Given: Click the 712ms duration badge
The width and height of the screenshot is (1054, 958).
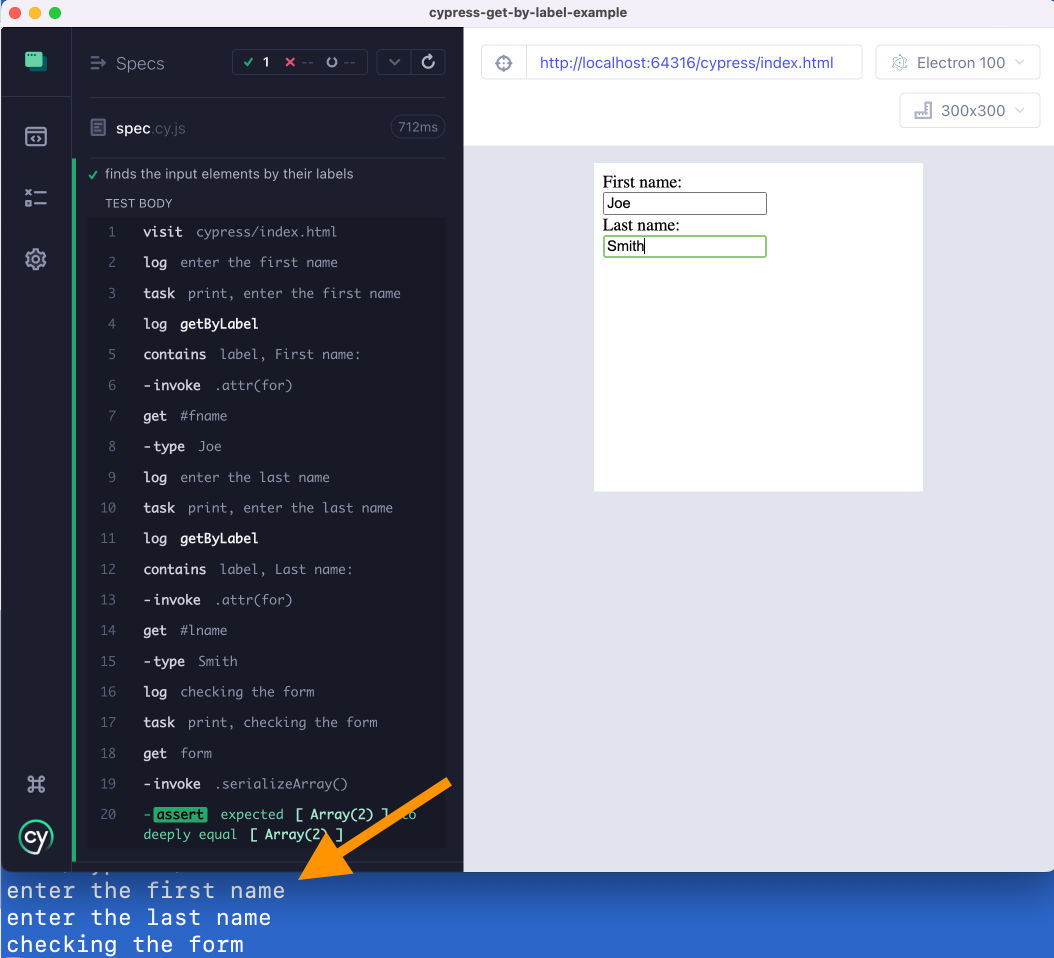Looking at the screenshot, I should click(x=417, y=127).
